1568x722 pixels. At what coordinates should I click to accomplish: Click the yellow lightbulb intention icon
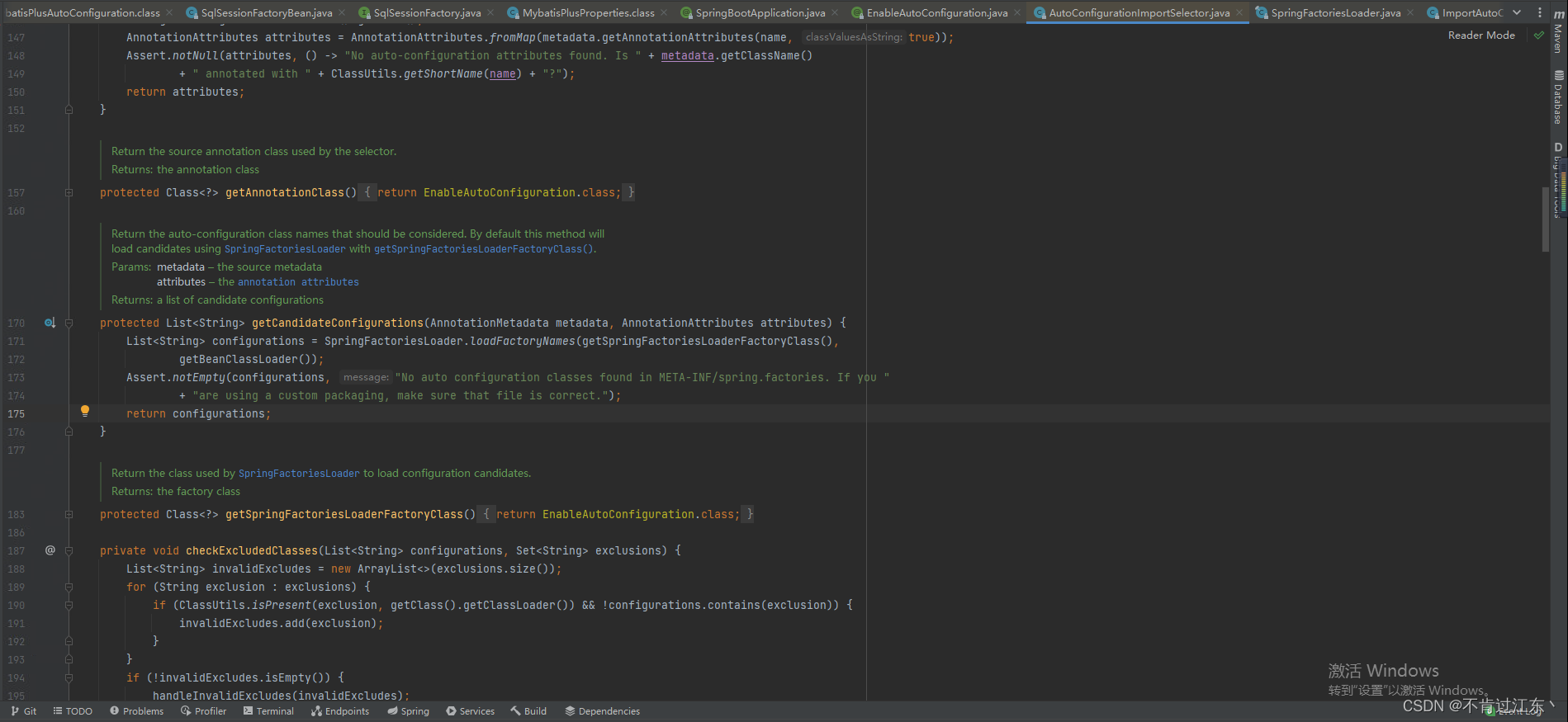tap(84, 411)
